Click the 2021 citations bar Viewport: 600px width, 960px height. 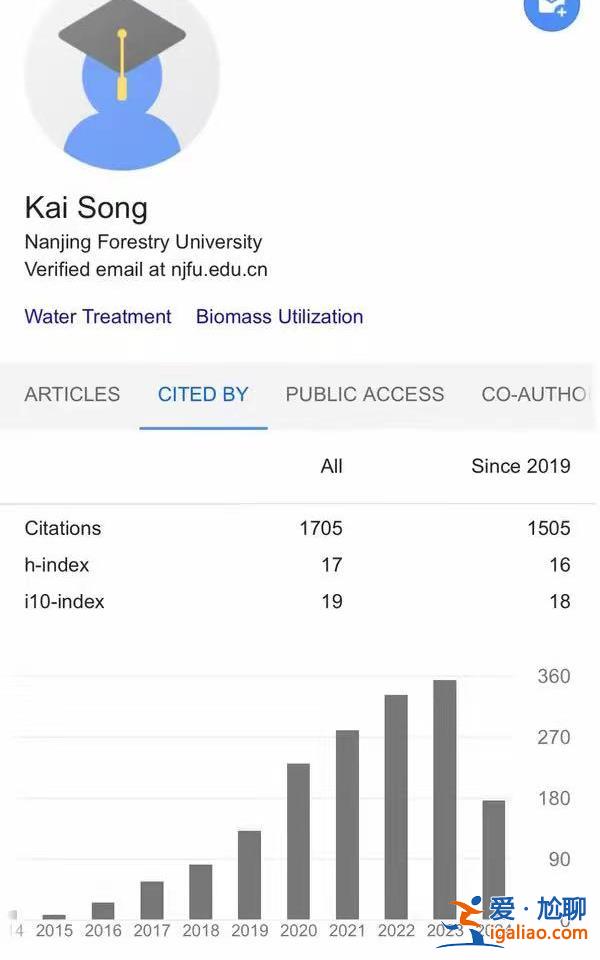[347, 824]
